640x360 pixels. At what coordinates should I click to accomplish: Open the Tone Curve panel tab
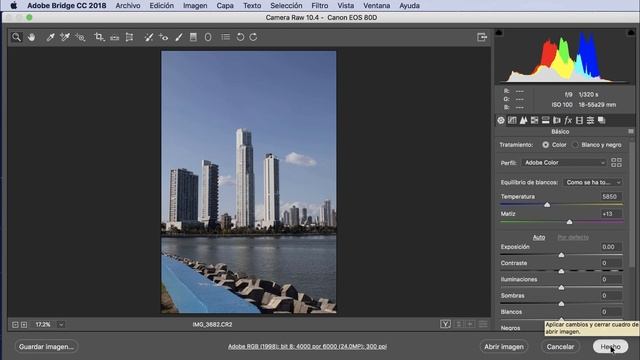click(x=512, y=120)
